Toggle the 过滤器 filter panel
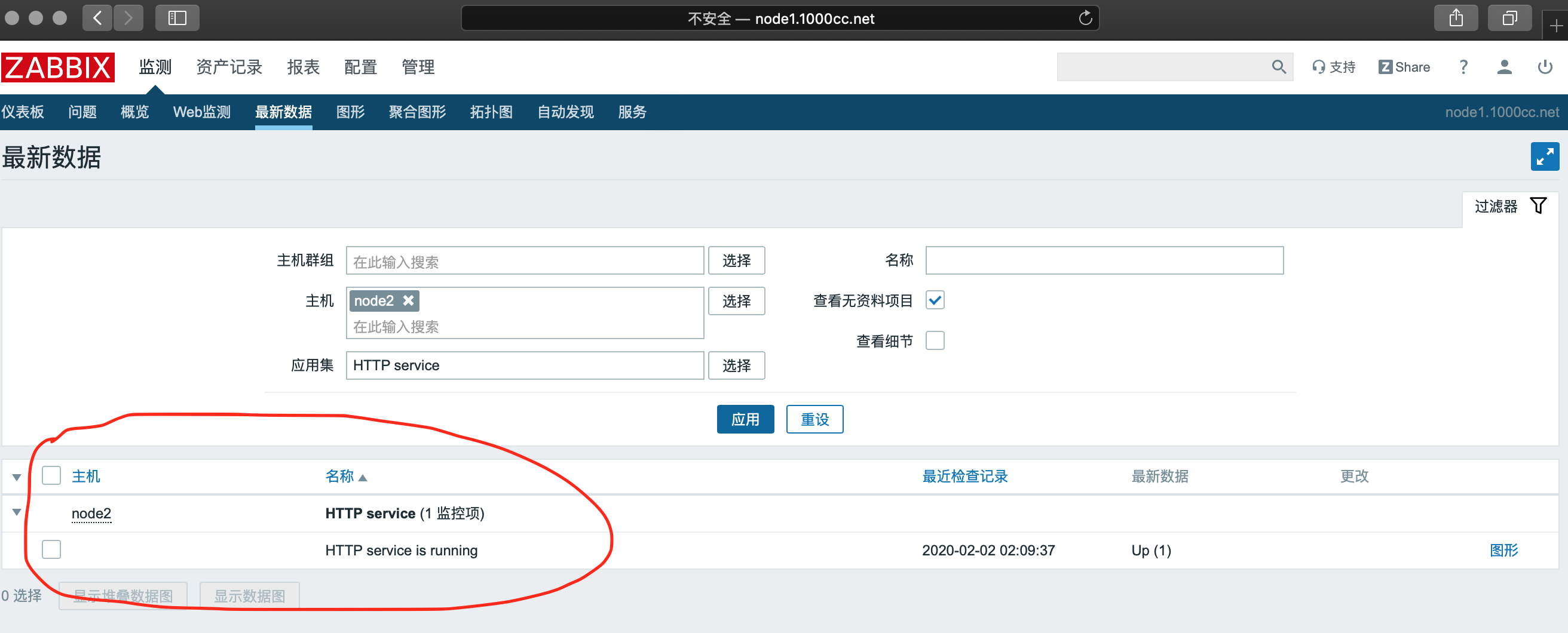Image resolution: width=1568 pixels, height=633 pixels. (x=1509, y=207)
